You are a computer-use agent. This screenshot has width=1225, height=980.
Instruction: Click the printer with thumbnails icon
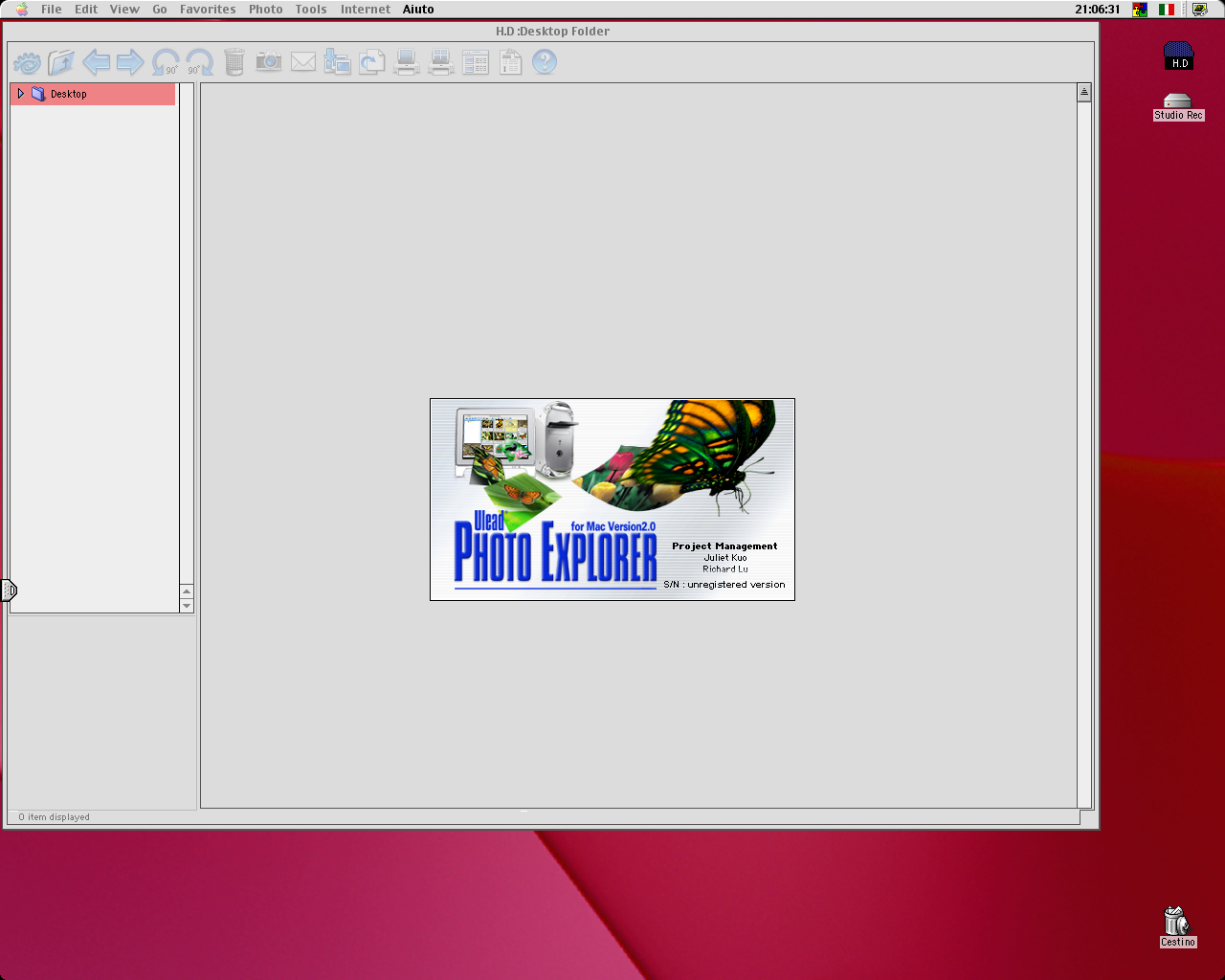tap(440, 63)
